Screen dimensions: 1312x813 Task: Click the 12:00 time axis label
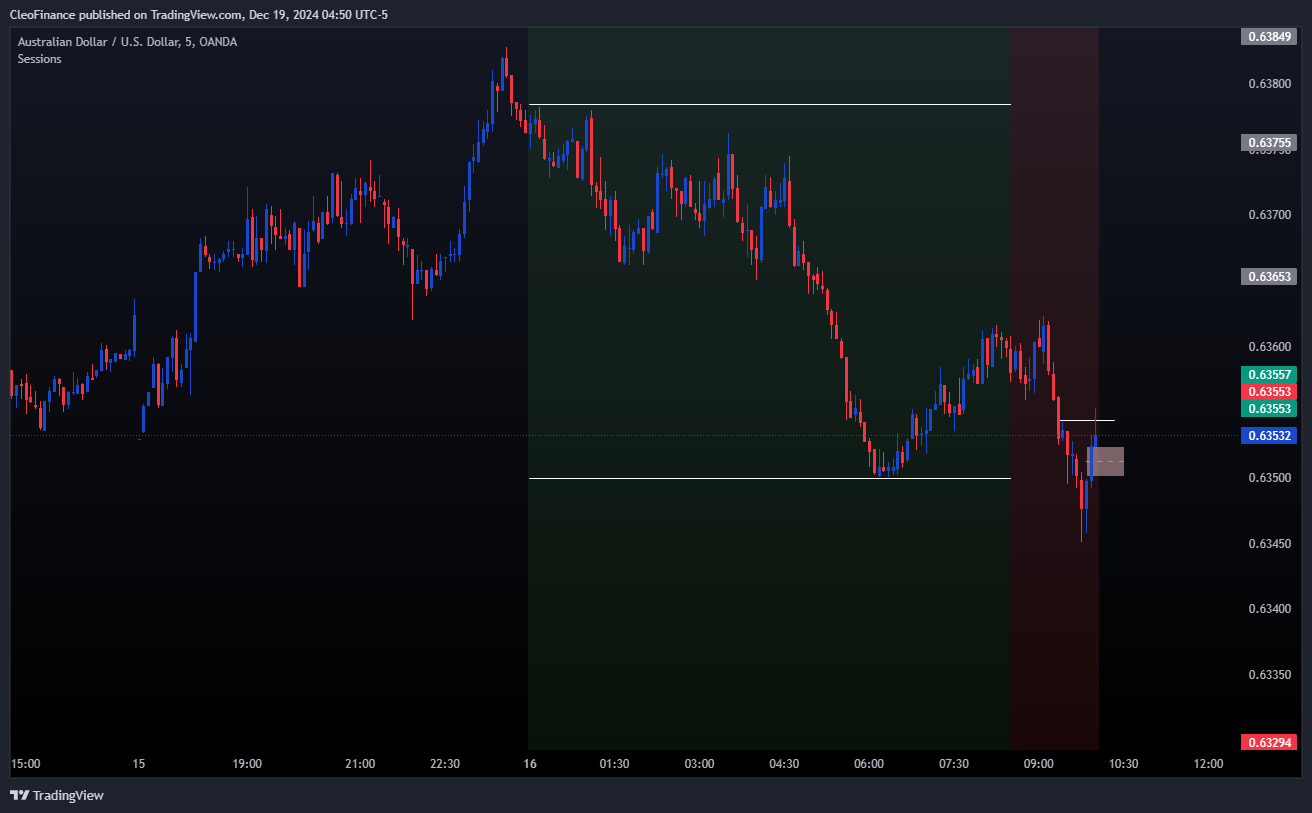tap(1208, 764)
